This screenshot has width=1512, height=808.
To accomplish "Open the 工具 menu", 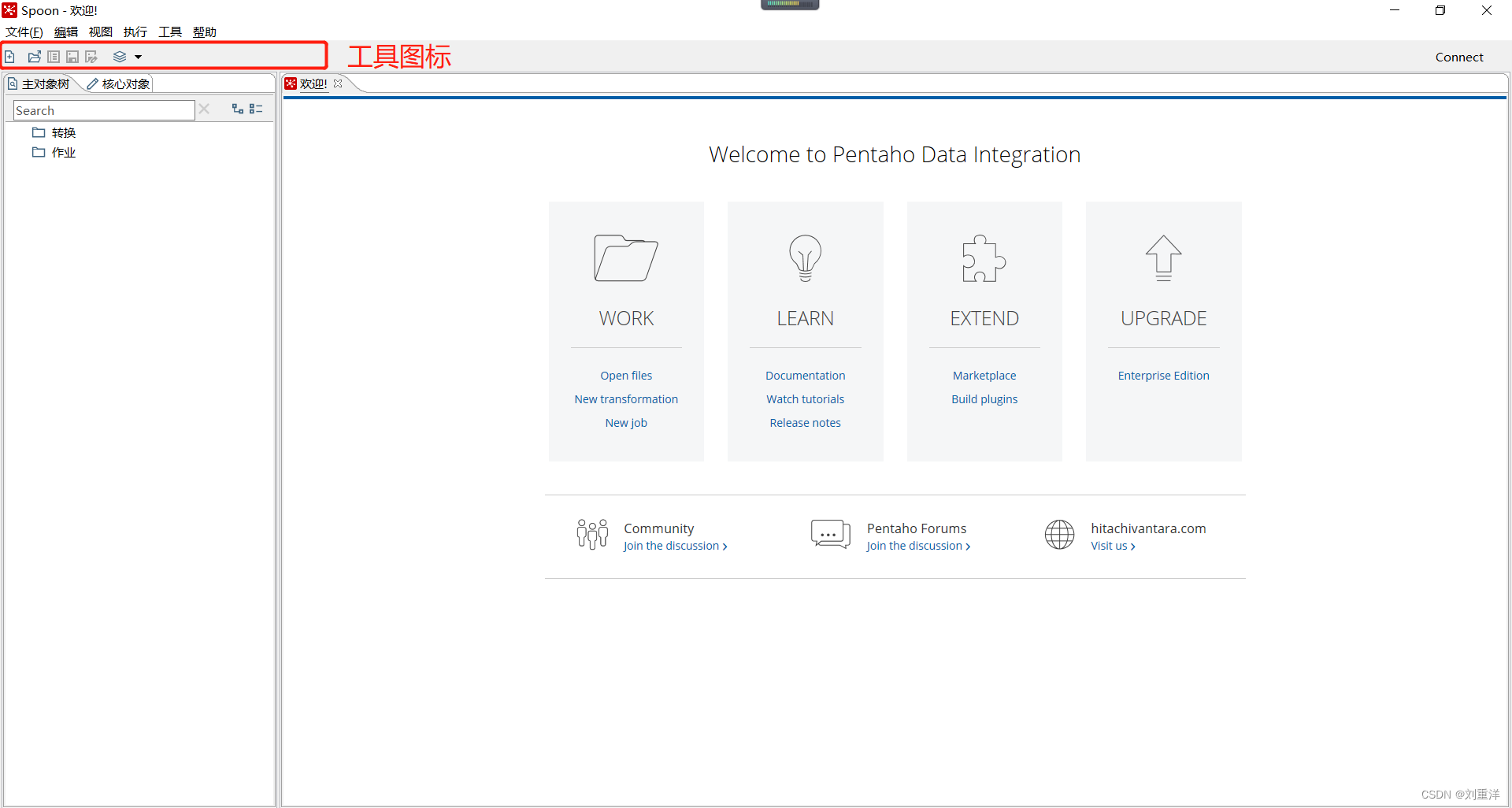I will (170, 32).
